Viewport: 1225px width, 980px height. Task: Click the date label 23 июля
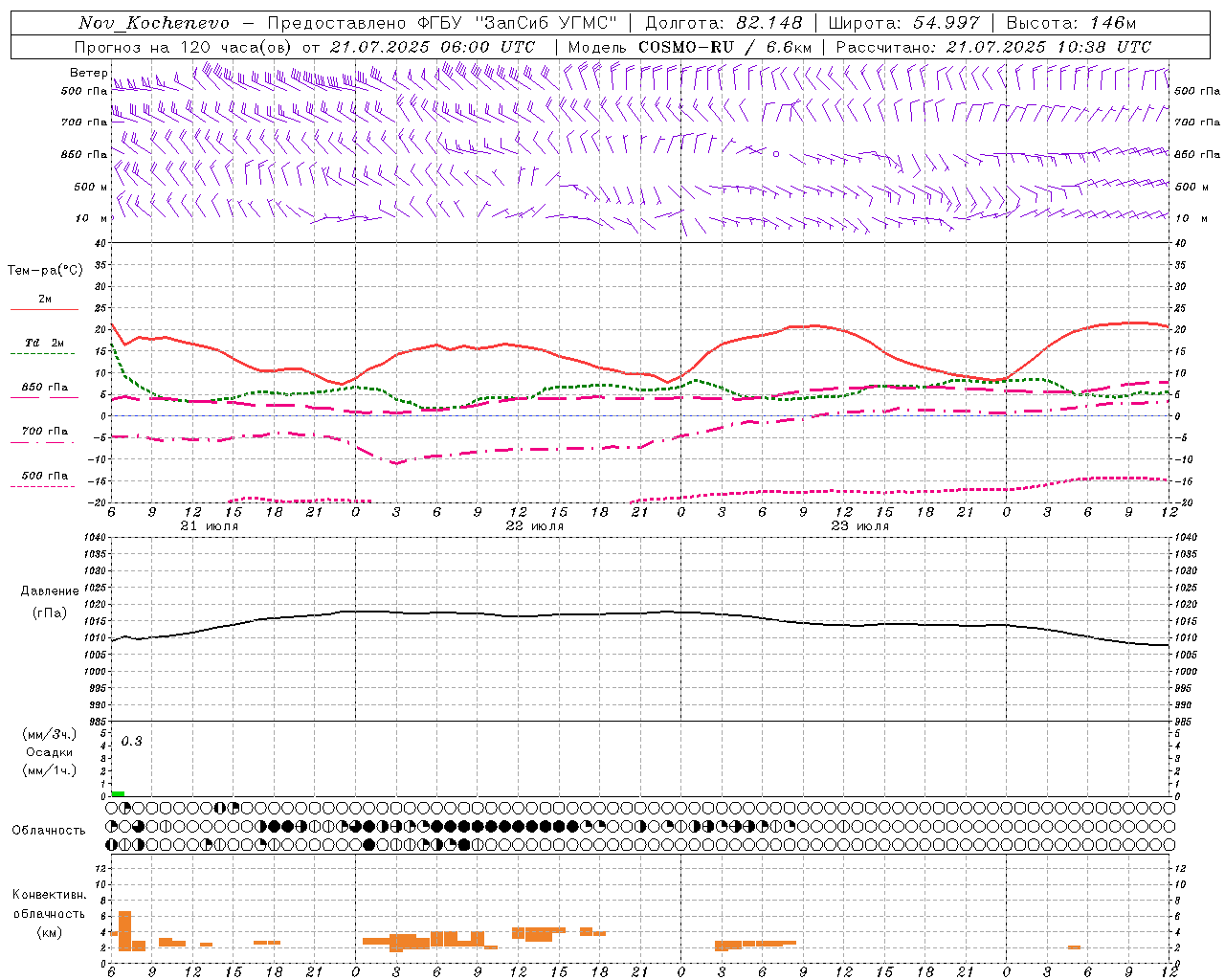point(859,526)
